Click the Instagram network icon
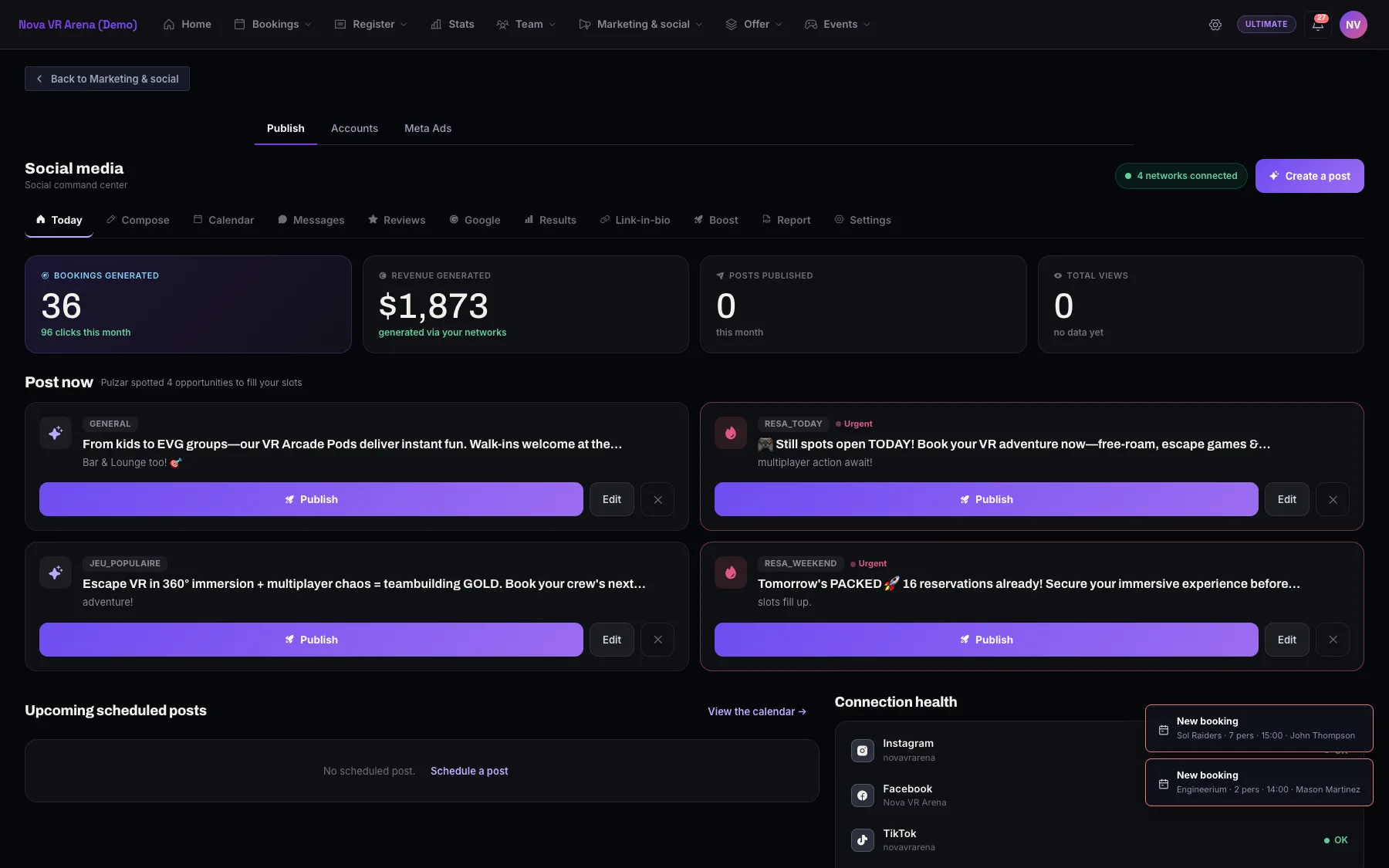1389x868 pixels. point(862,750)
